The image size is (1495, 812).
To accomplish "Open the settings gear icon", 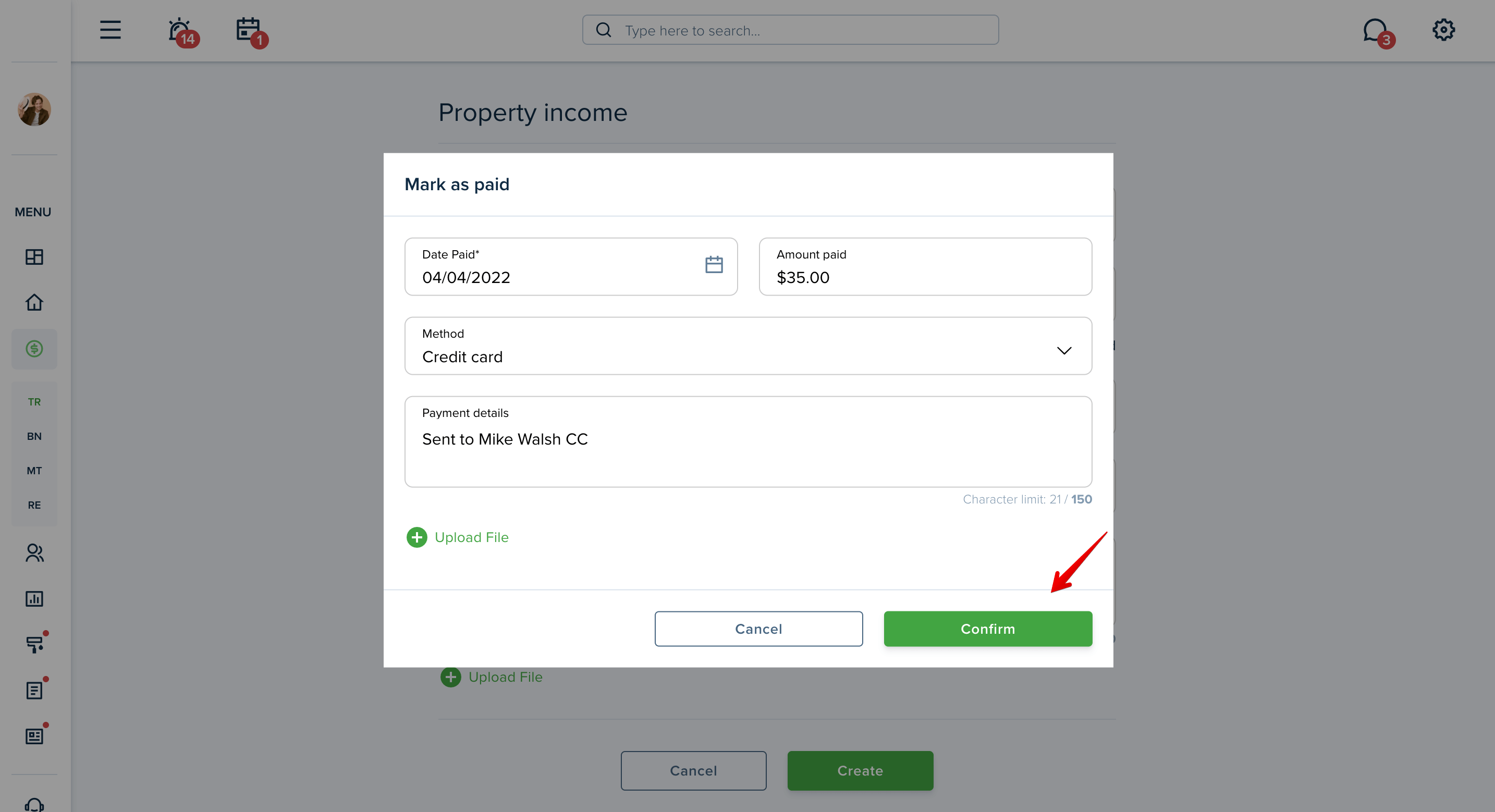I will (x=1443, y=30).
